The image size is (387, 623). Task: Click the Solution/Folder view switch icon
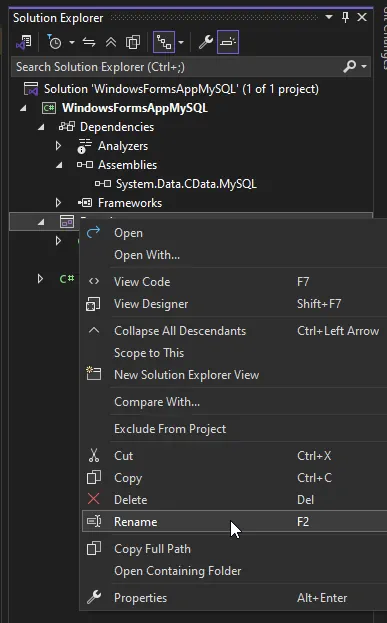point(24,42)
